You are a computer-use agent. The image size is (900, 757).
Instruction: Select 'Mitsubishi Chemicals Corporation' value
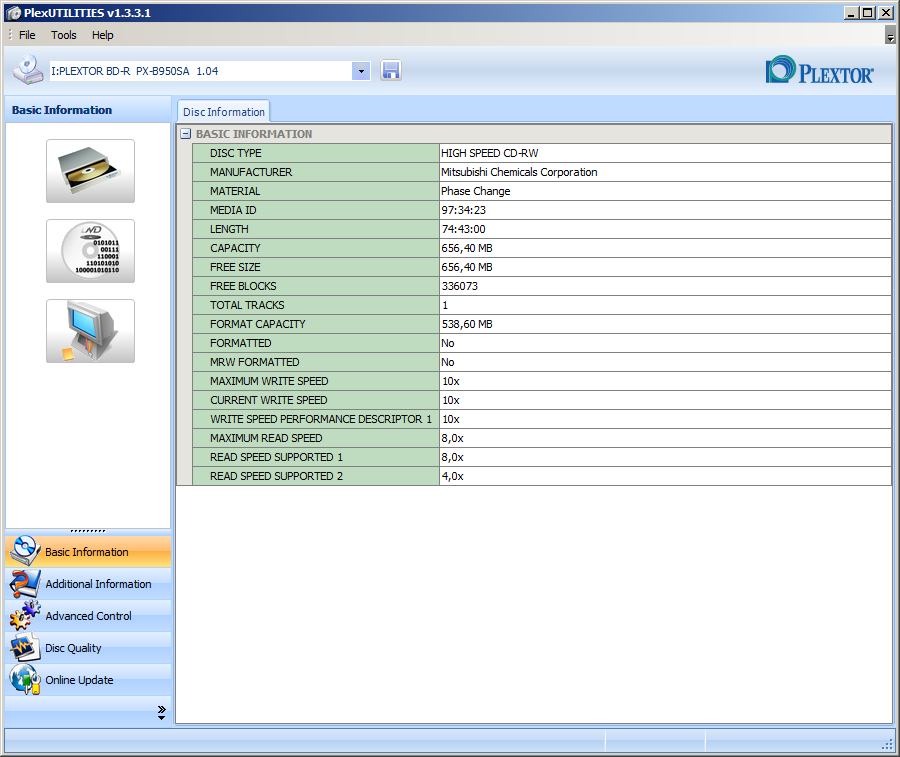(x=519, y=172)
